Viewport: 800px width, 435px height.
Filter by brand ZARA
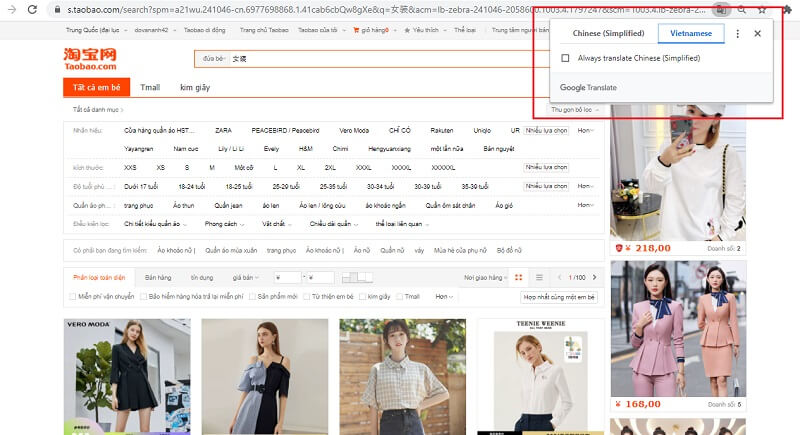223,131
